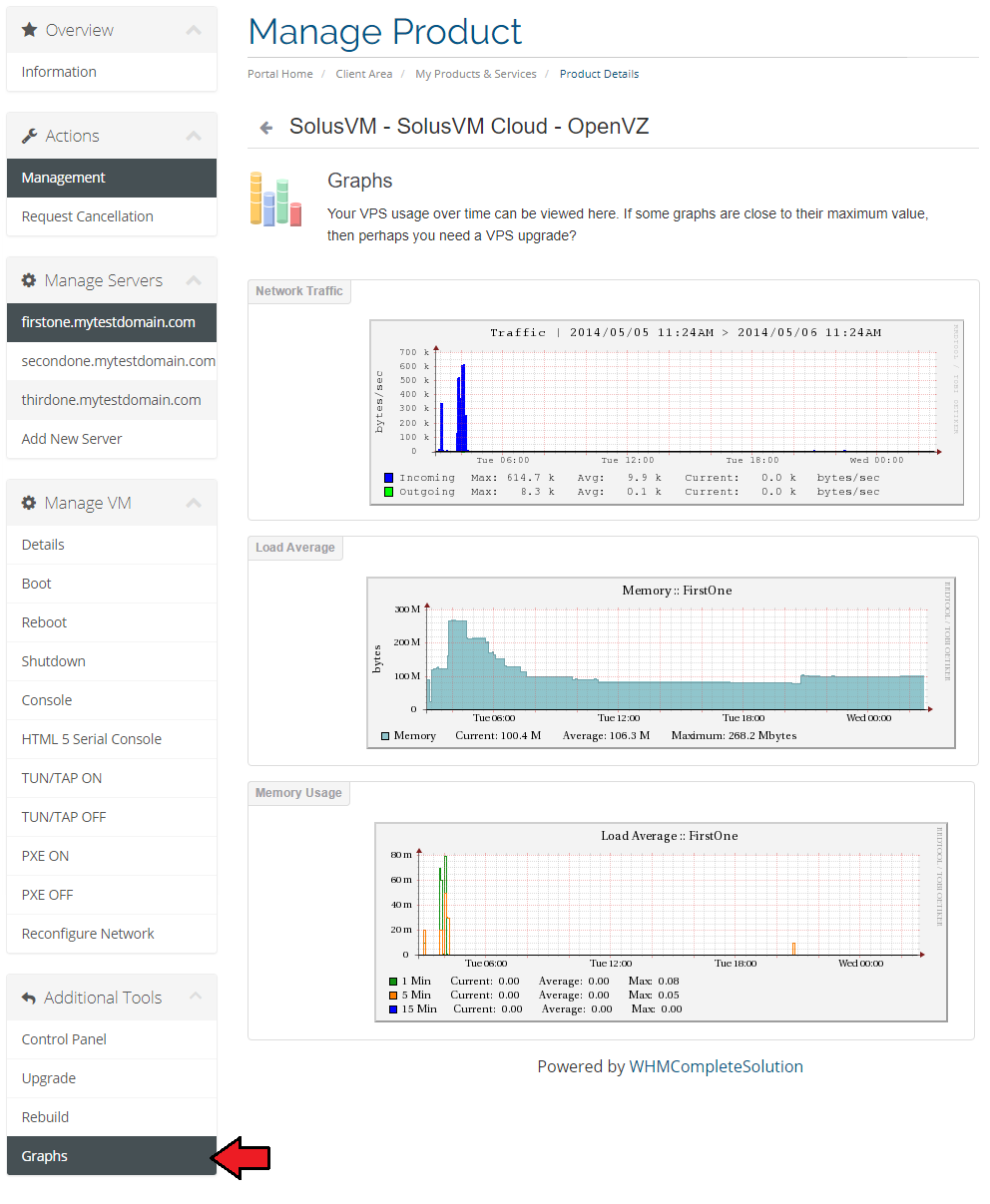Open VM Details
This screenshot has height=1204, width=990.
(x=112, y=545)
